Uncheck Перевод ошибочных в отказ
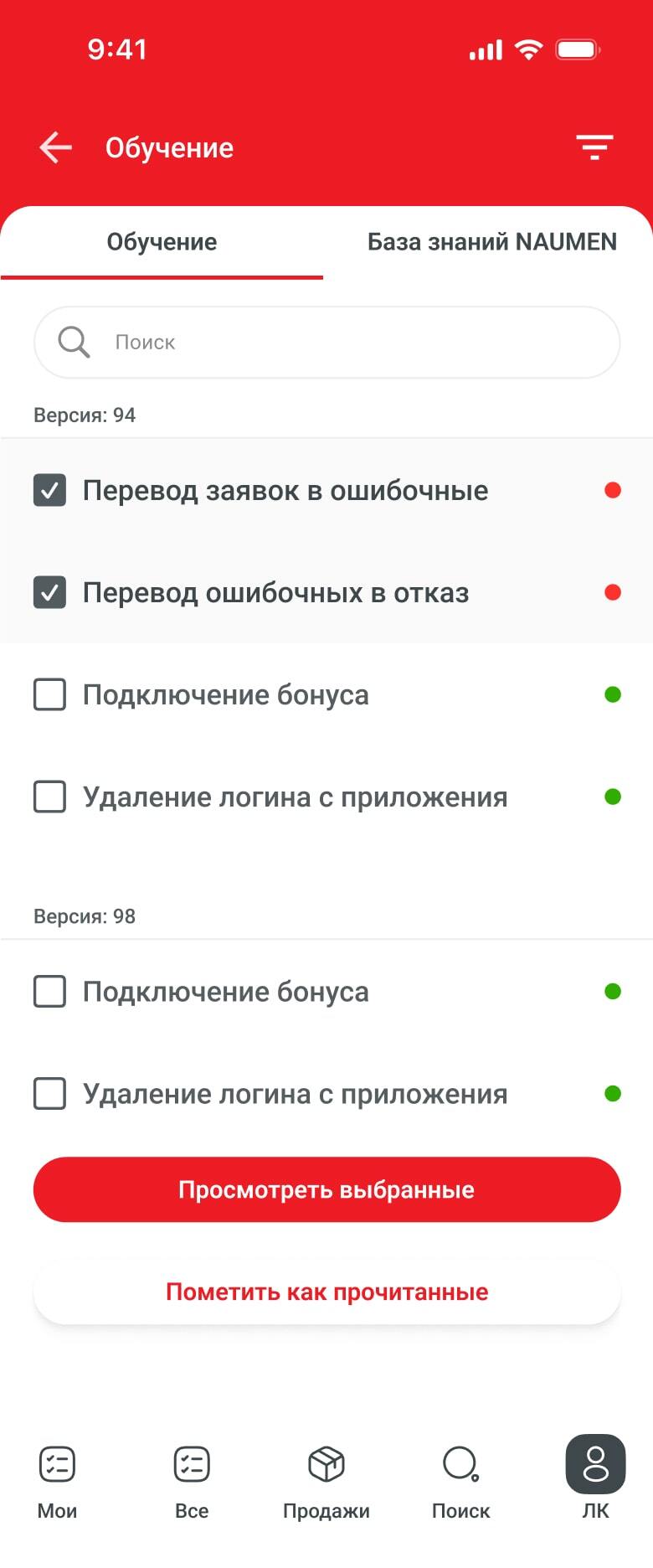 pos(50,593)
